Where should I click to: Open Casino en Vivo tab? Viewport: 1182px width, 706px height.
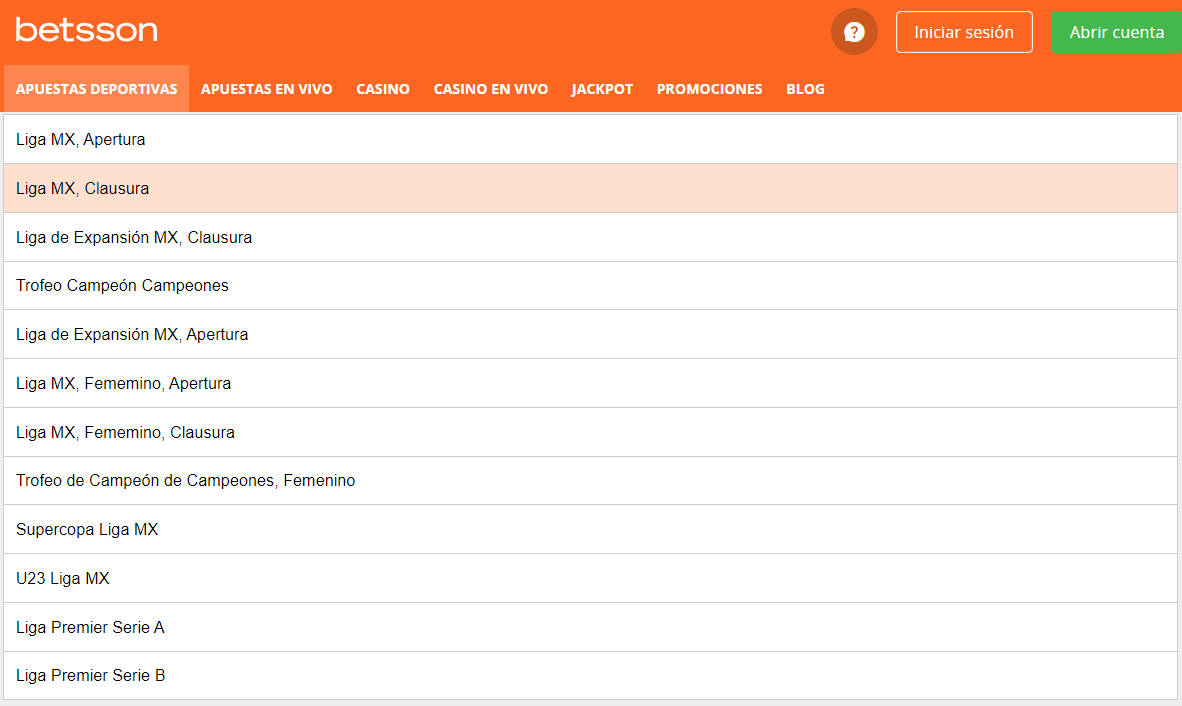[x=491, y=89]
